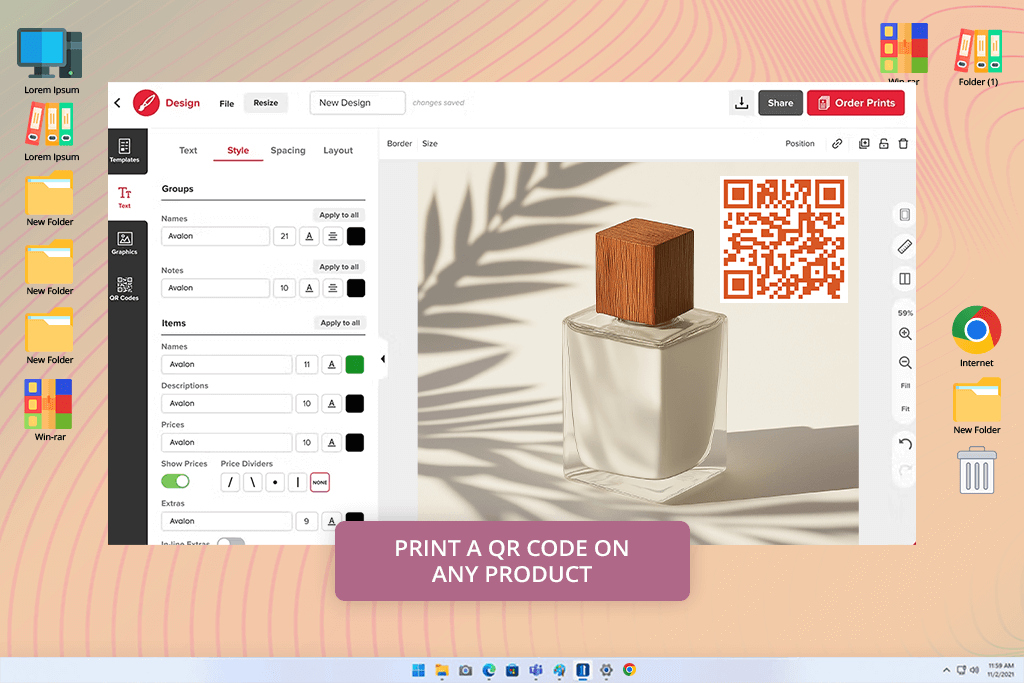Open alignment icon for Notes row
Image resolution: width=1024 pixels, height=683 pixels.
tap(333, 288)
